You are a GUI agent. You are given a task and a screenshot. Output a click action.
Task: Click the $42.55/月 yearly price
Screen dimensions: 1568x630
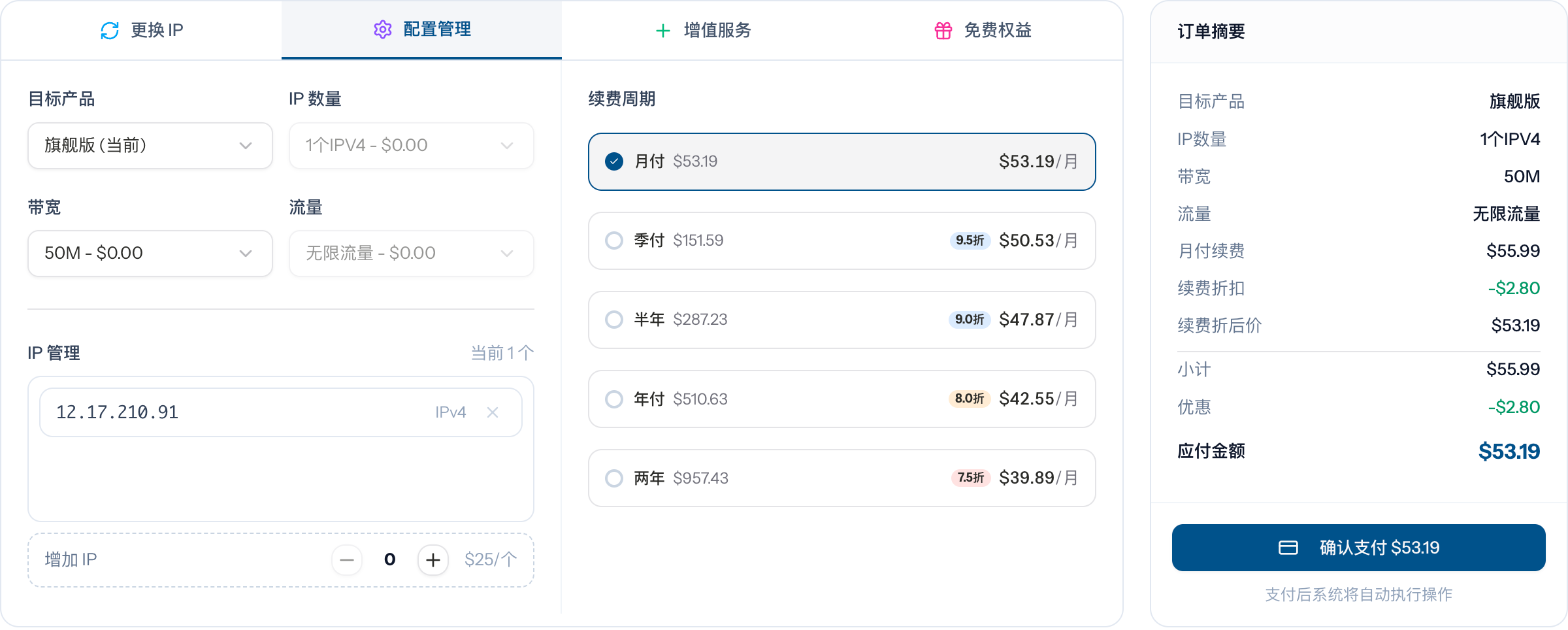tap(1038, 399)
